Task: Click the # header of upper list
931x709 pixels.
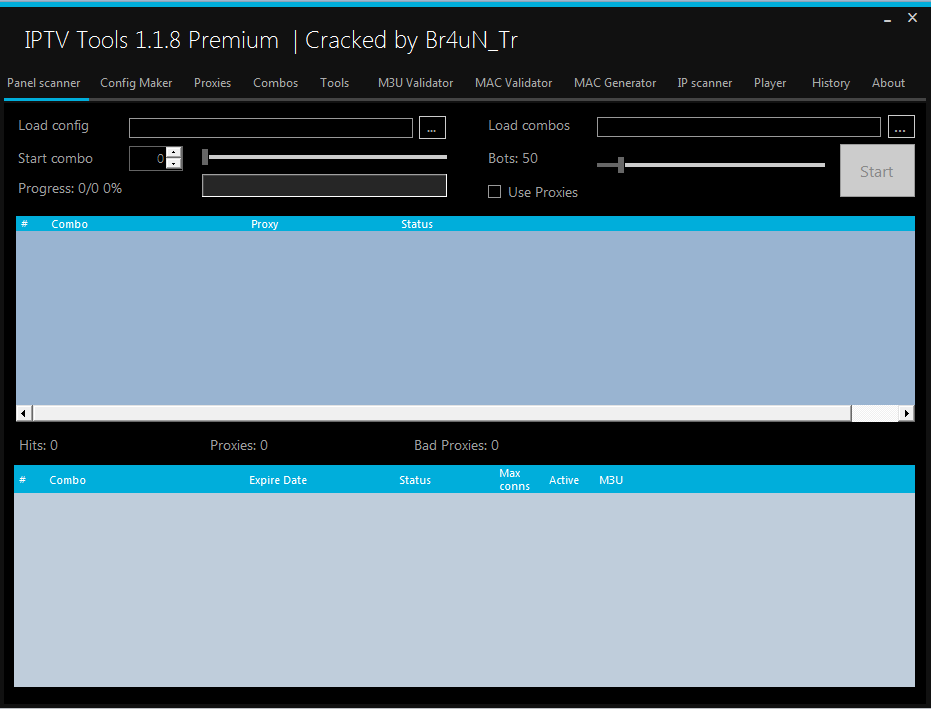Action: [24, 224]
